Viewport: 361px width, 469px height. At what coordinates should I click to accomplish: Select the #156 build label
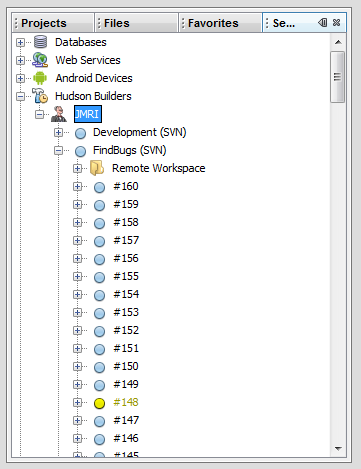pyautogui.click(x=126, y=258)
